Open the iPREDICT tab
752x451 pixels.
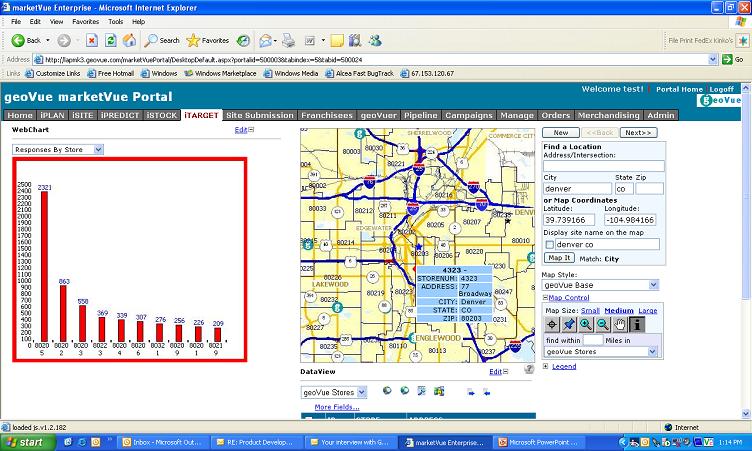point(120,115)
